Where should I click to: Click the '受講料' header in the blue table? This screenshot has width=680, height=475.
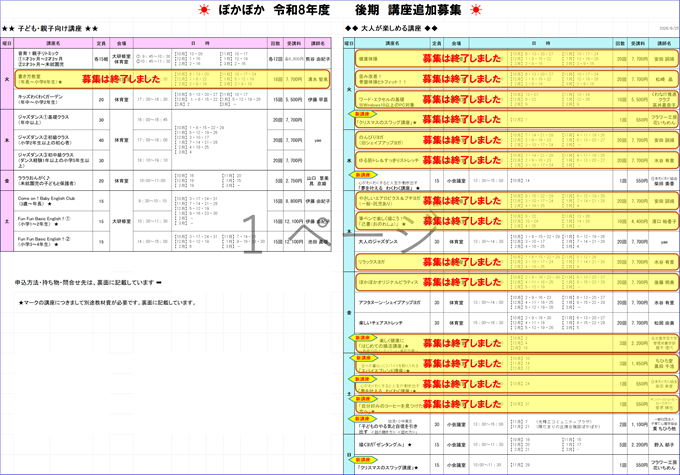click(x=638, y=43)
